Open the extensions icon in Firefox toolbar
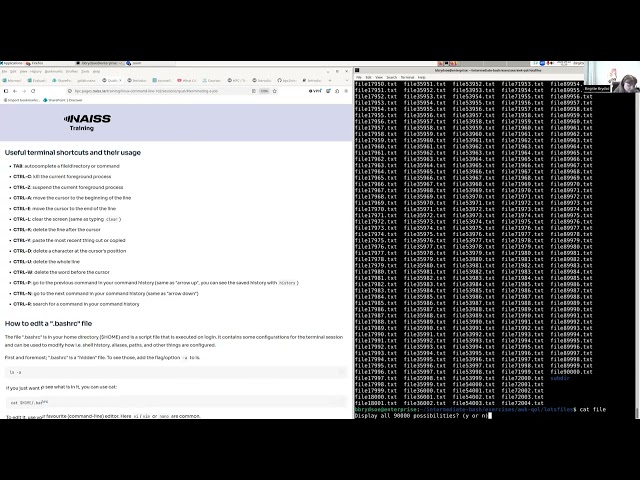This screenshot has width=640, height=480. (337, 91)
